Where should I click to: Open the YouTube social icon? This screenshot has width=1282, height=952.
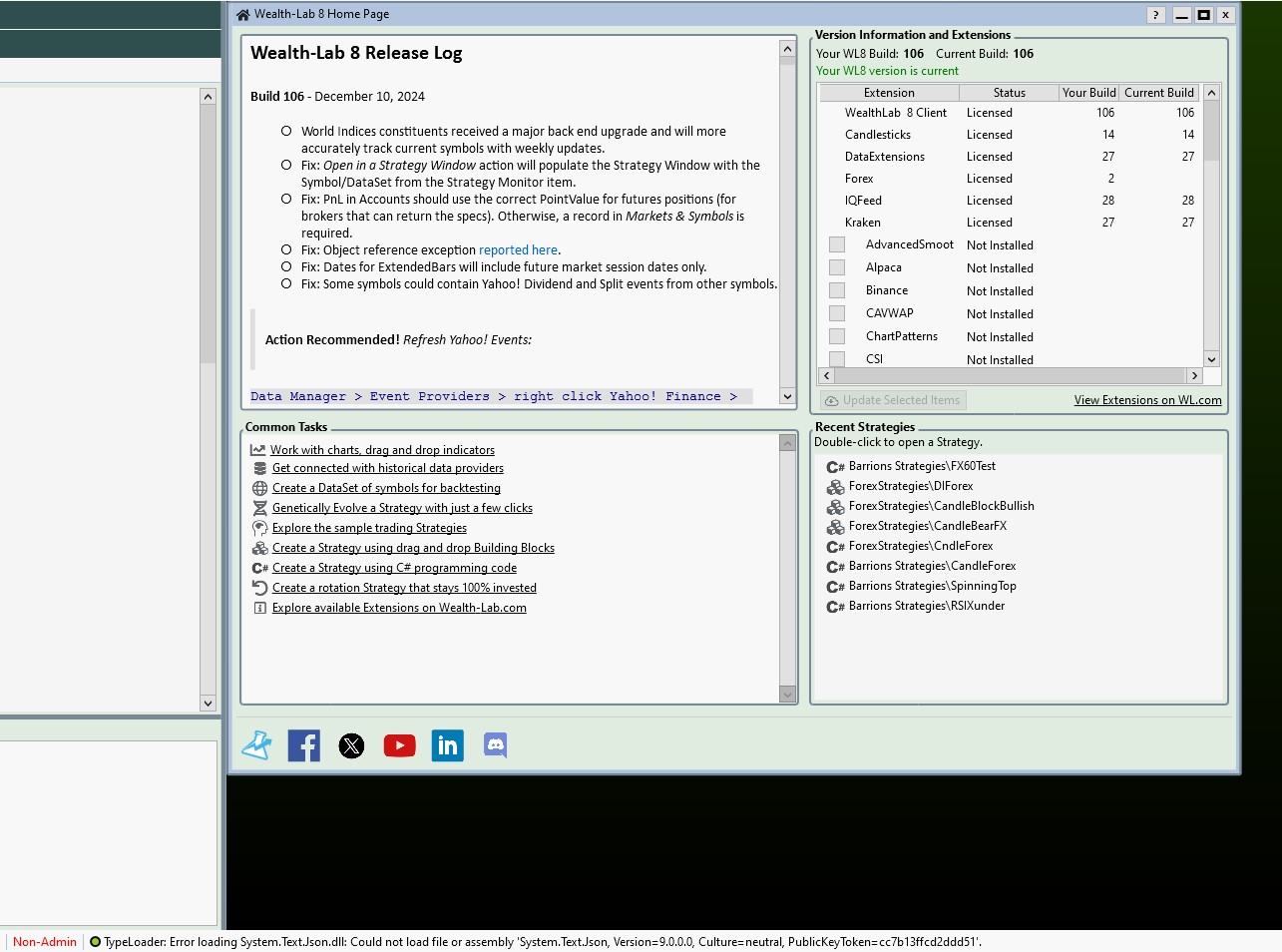coord(400,745)
